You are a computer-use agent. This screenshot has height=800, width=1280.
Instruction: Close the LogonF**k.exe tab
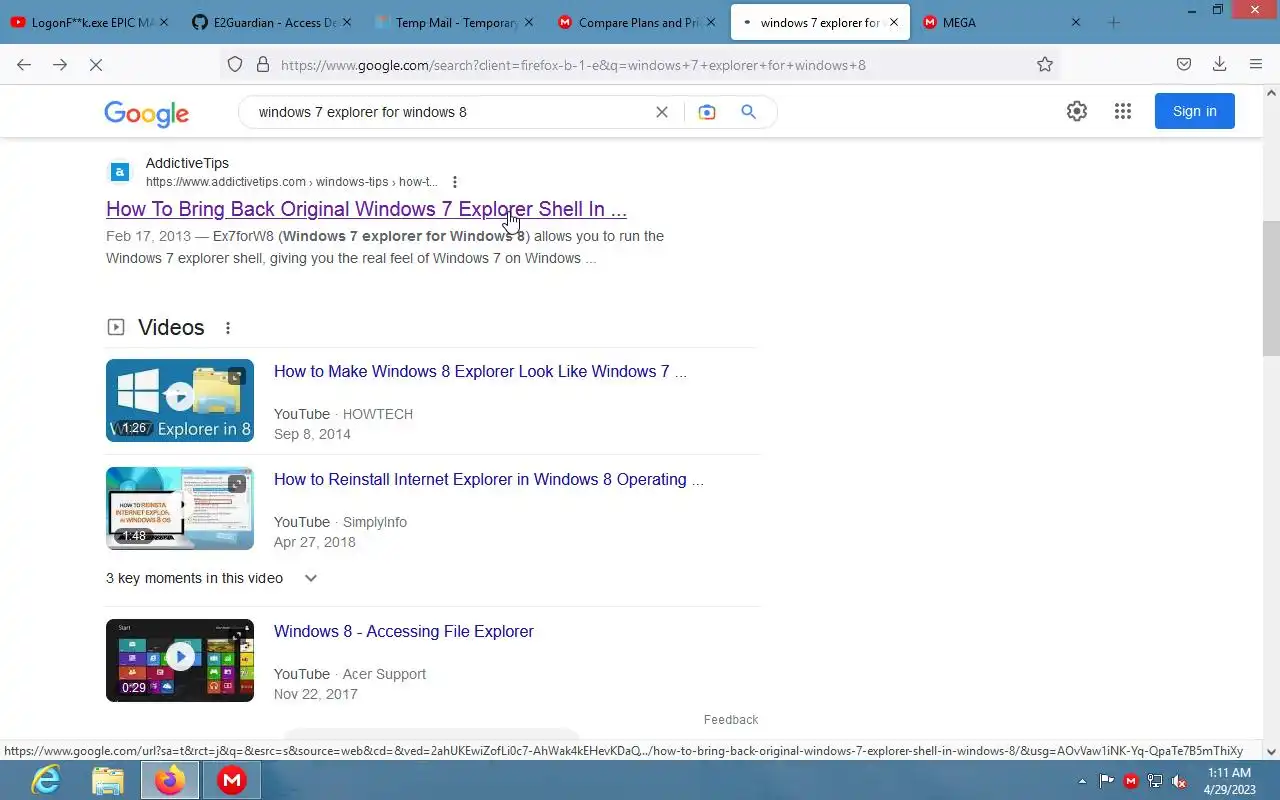[x=165, y=22]
